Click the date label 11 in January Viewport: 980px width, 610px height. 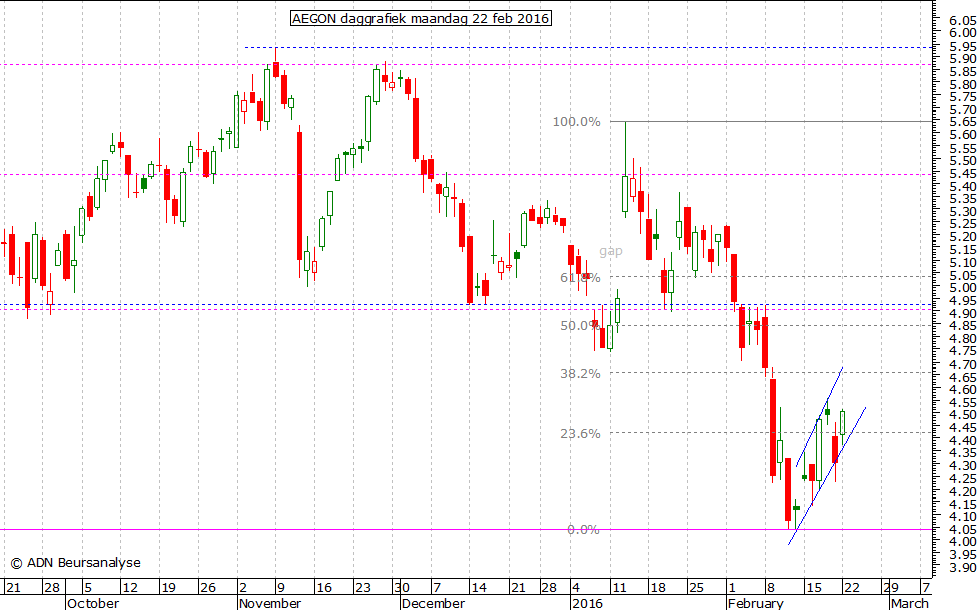(619, 588)
